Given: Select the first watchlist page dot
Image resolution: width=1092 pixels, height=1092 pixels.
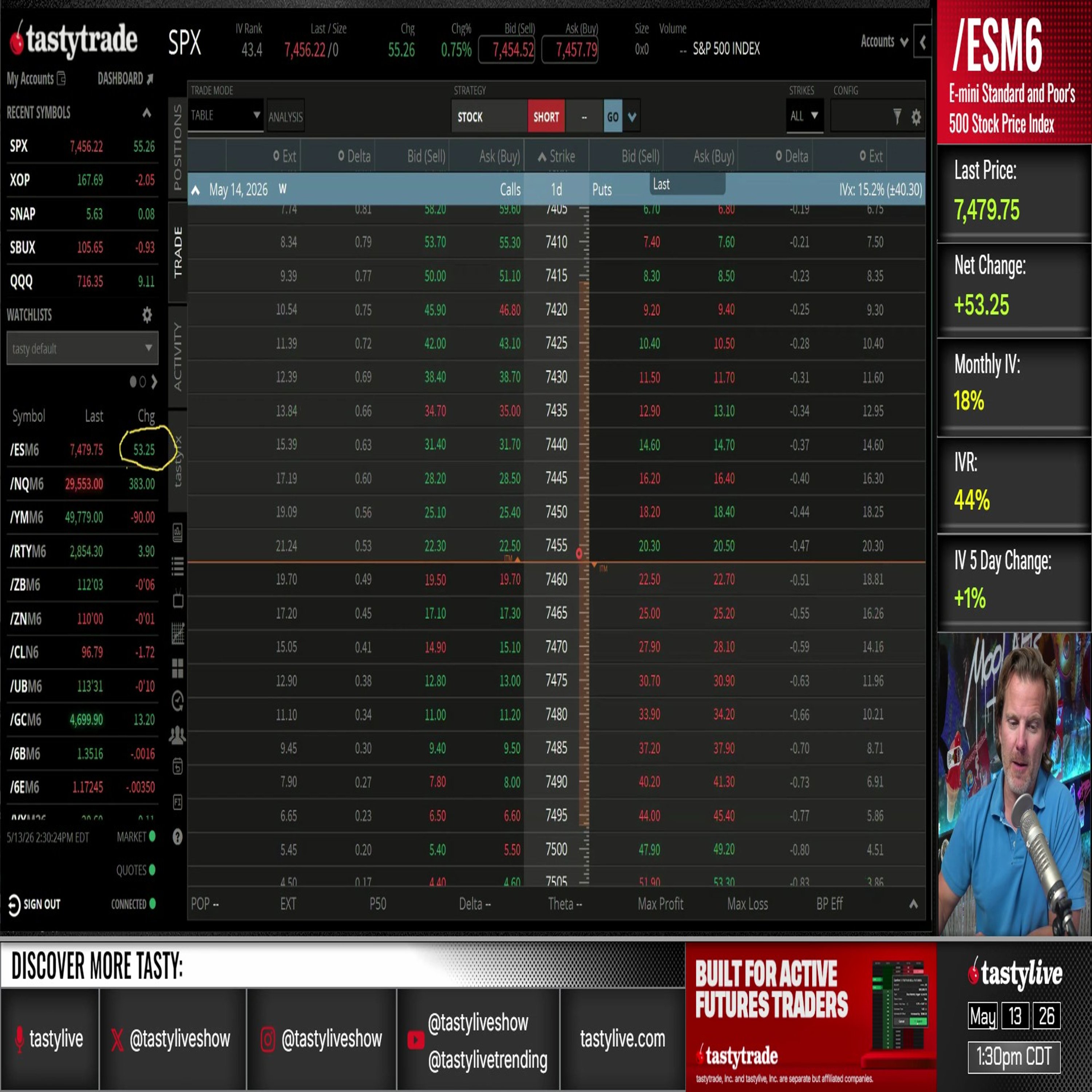Looking at the screenshot, I should pyautogui.click(x=133, y=382).
